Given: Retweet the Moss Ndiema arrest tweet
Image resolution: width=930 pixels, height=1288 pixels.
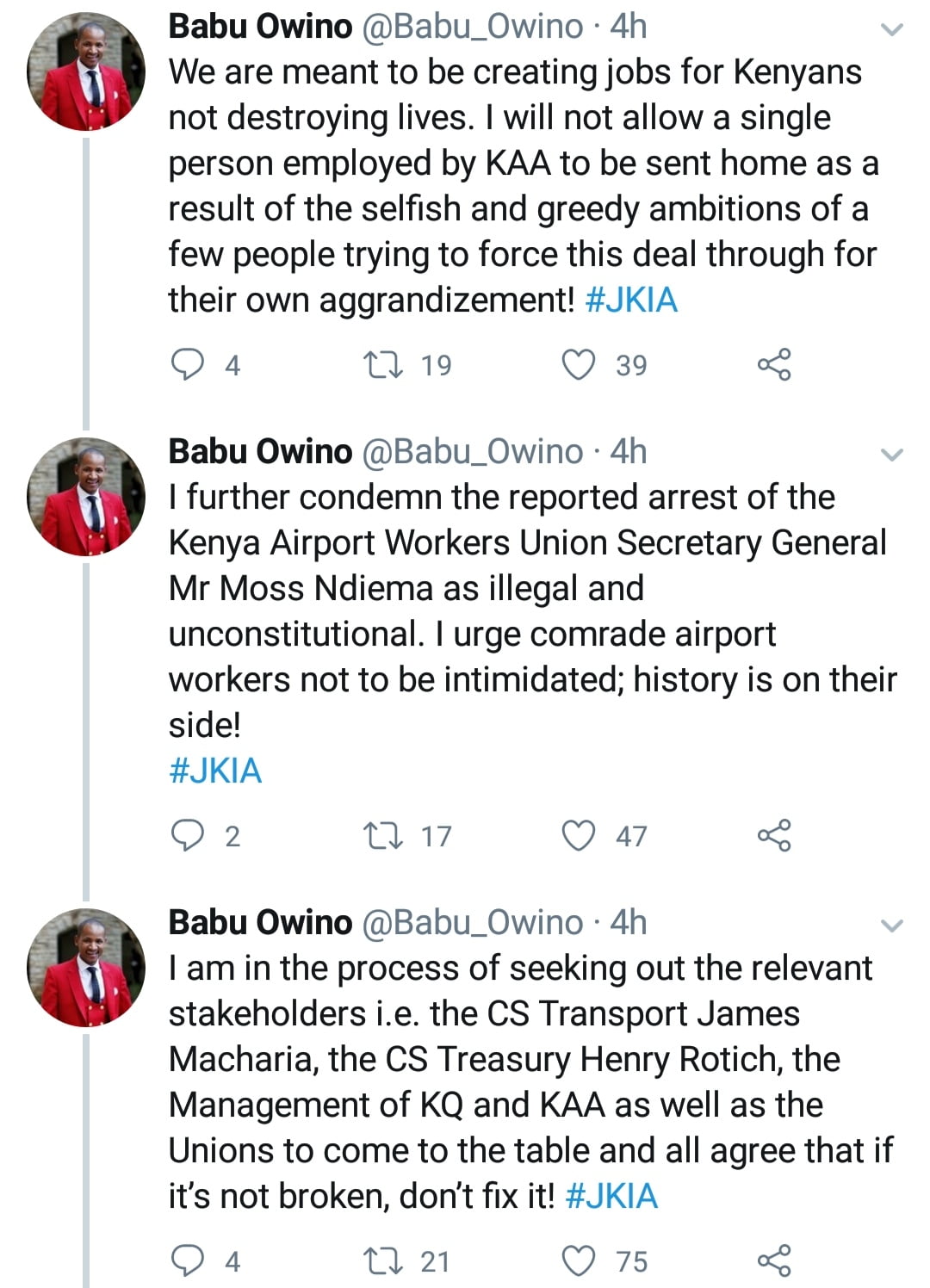Looking at the screenshot, I should pos(383,835).
